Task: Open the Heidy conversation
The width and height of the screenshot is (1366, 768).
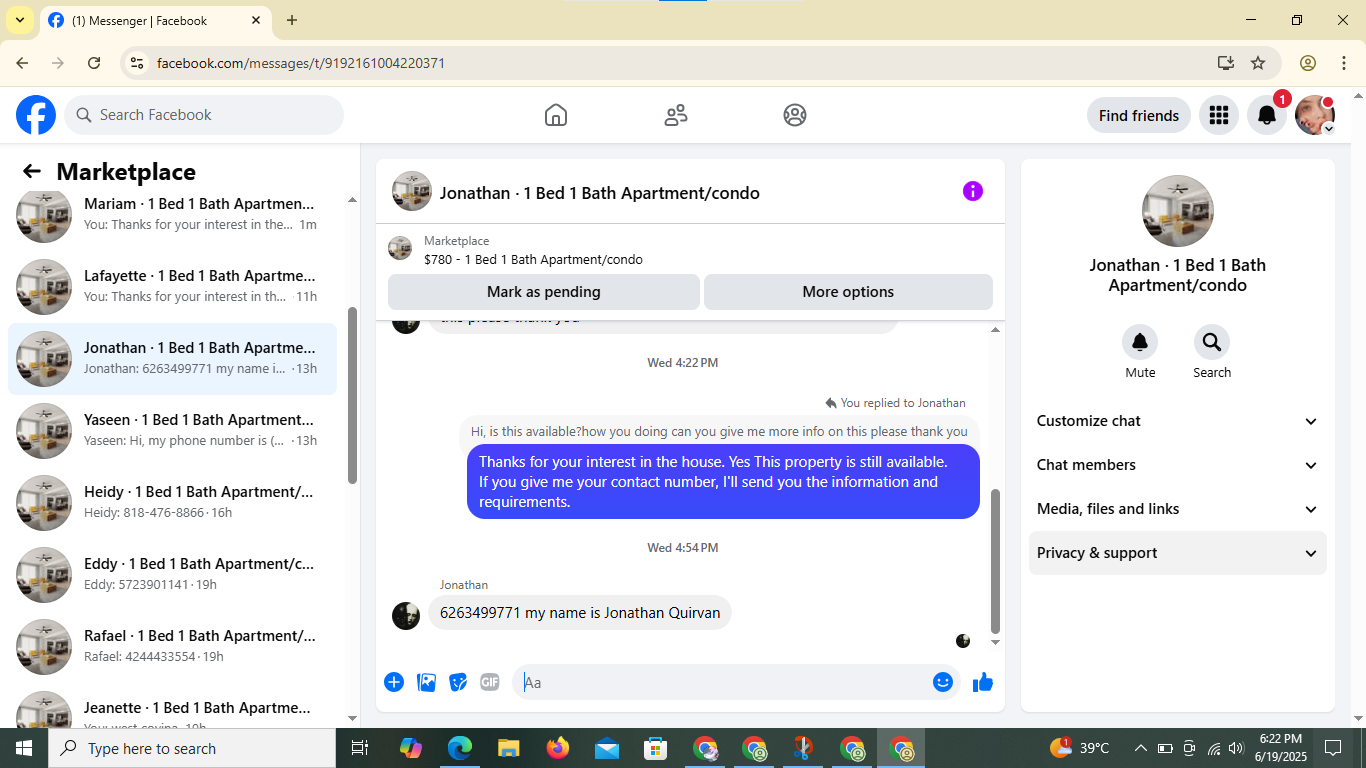Action: [x=172, y=502]
